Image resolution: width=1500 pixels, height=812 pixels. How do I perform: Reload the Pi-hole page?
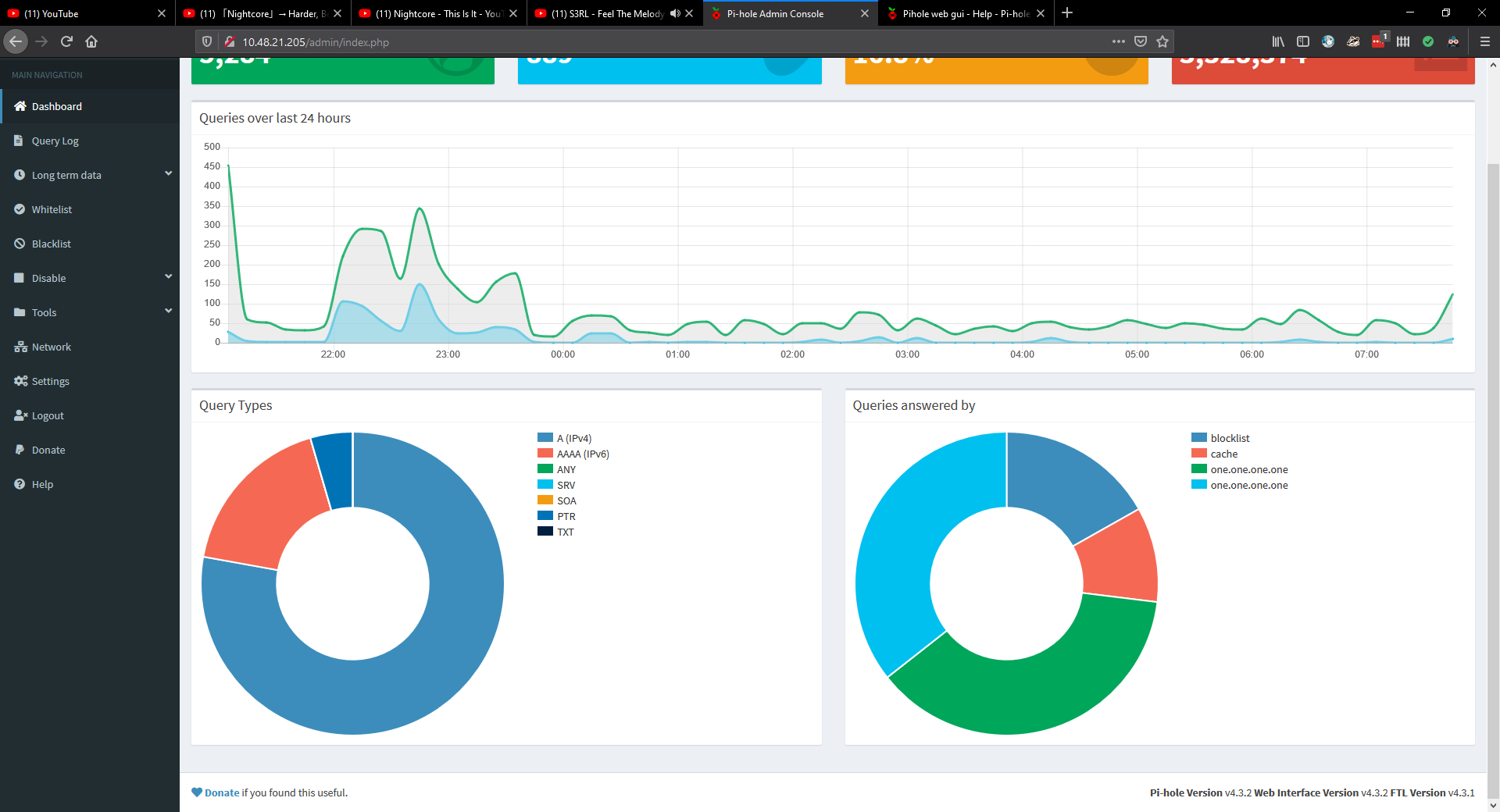tap(66, 41)
